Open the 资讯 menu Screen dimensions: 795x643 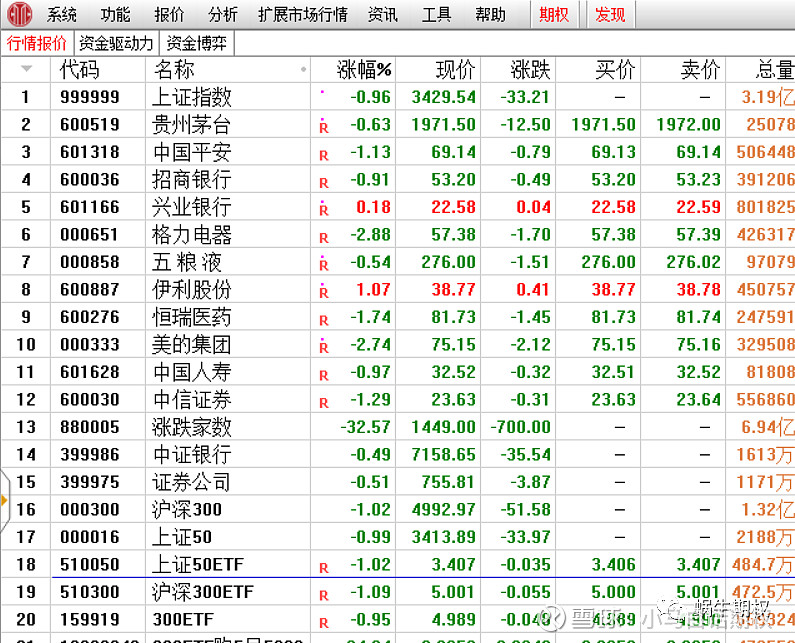click(383, 15)
